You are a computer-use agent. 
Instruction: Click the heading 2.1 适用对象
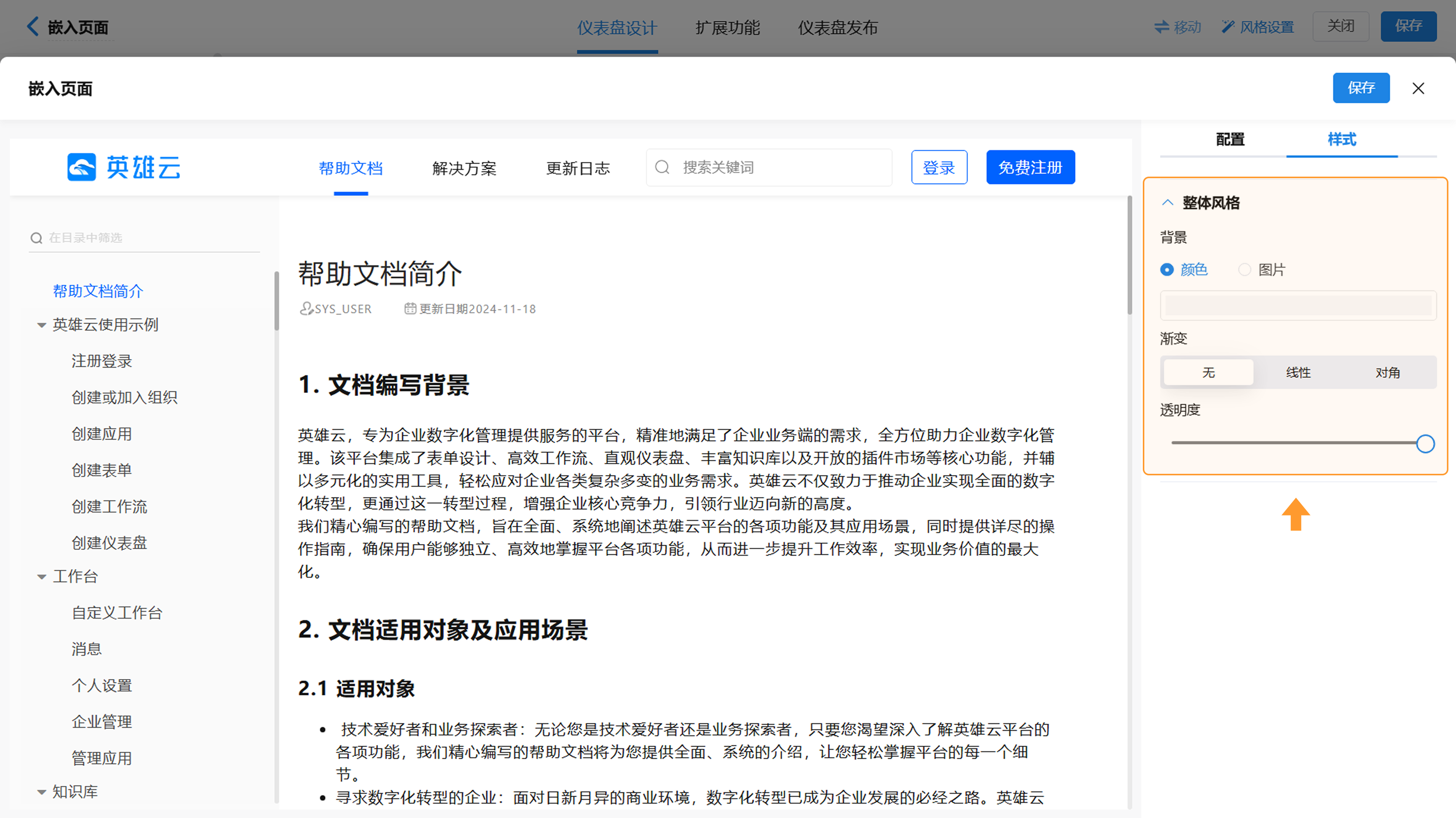click(357, 689)
